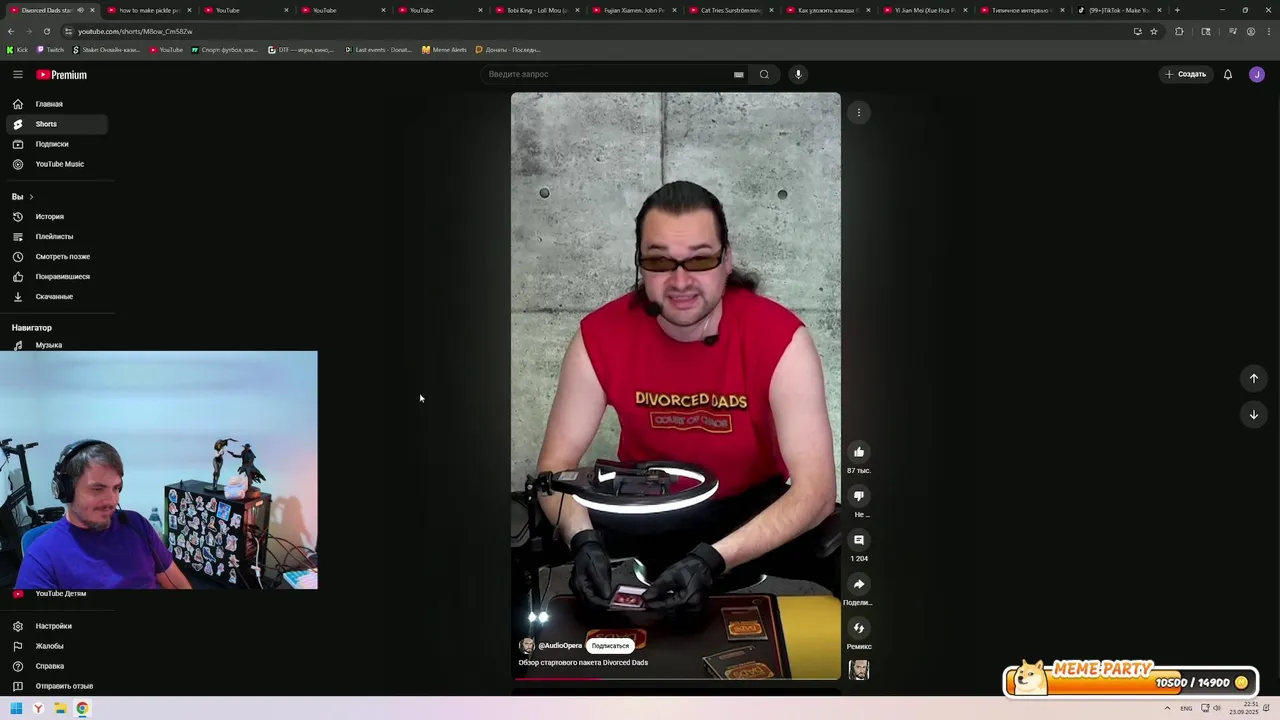Open Подписки in the sidebar

pyautogui.click(x=56, y=144)
